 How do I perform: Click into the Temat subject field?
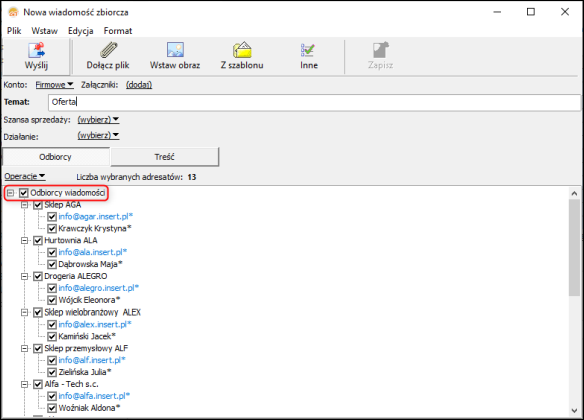(314, 102)
